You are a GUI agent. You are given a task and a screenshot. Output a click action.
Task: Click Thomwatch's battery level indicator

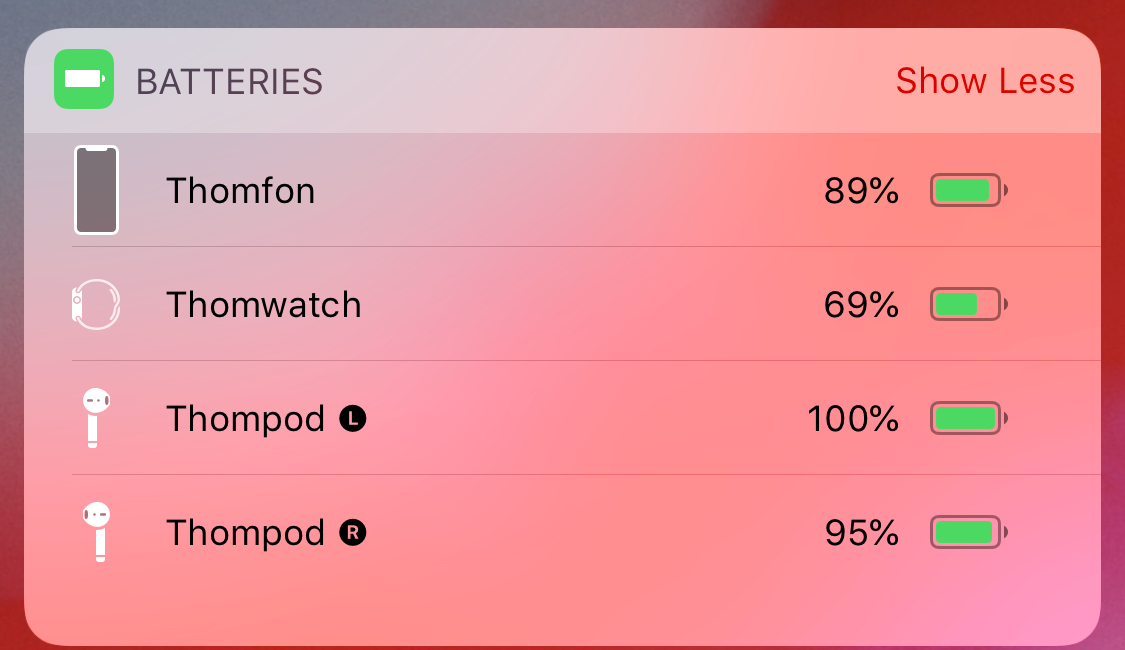(967, 304)
